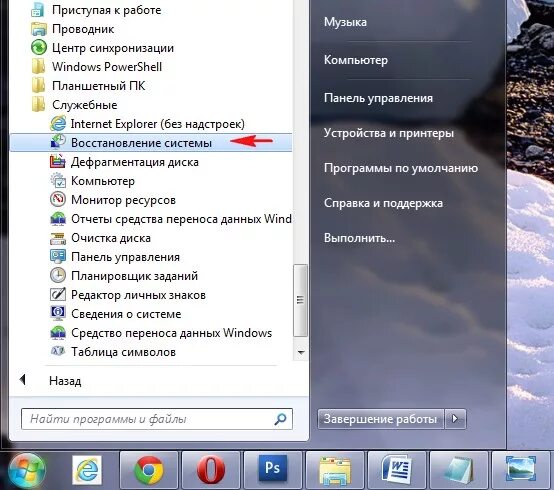Image resolution: width=554 pixels, height=490 pixels.
Task: Select the Планировщик заданий text entry
Action: pos(134,276)
